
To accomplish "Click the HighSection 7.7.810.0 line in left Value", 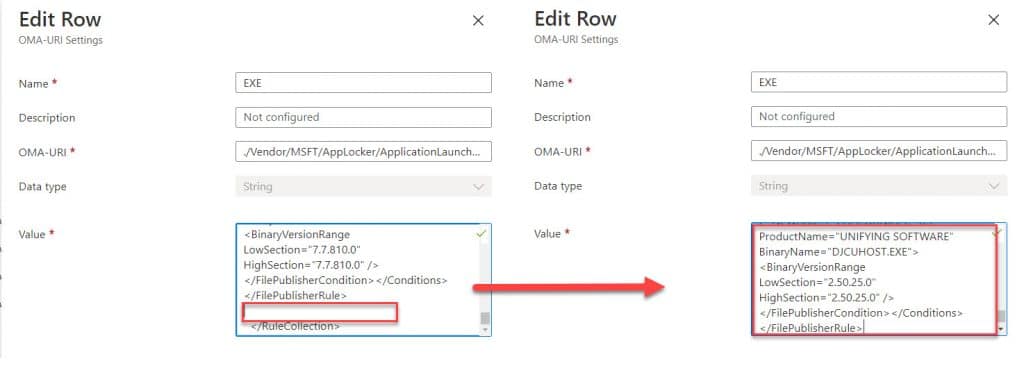I will (311, 264).
